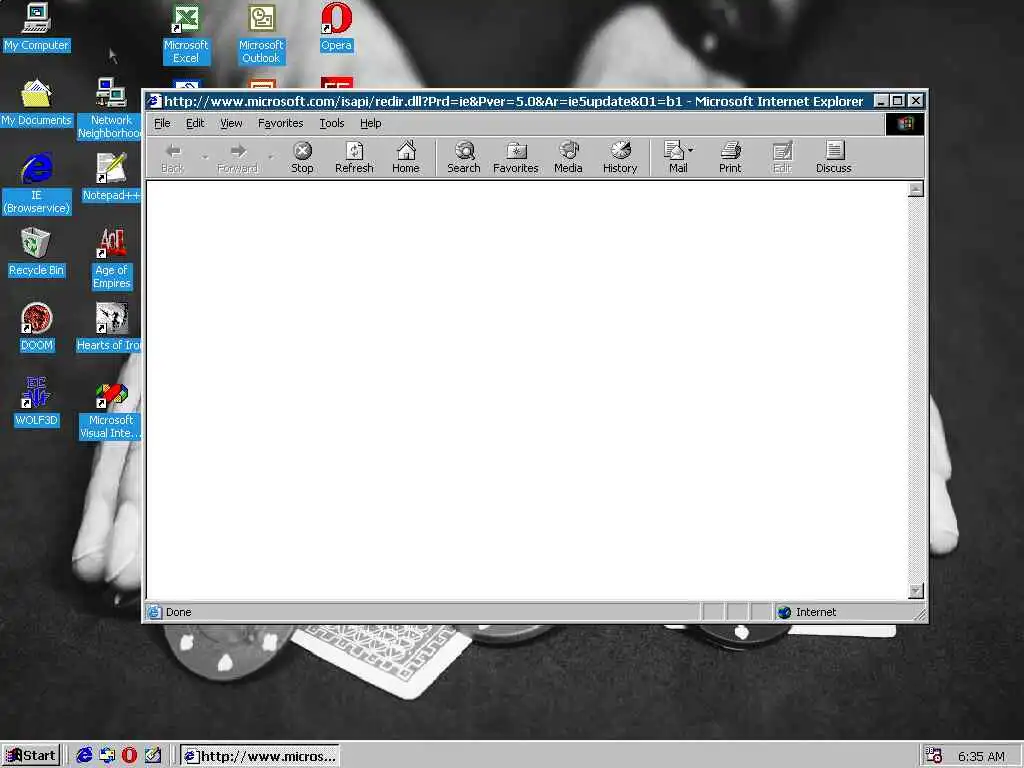Open the Edit menu
The height and width of the screenshot is (768, 1024).
195,123
